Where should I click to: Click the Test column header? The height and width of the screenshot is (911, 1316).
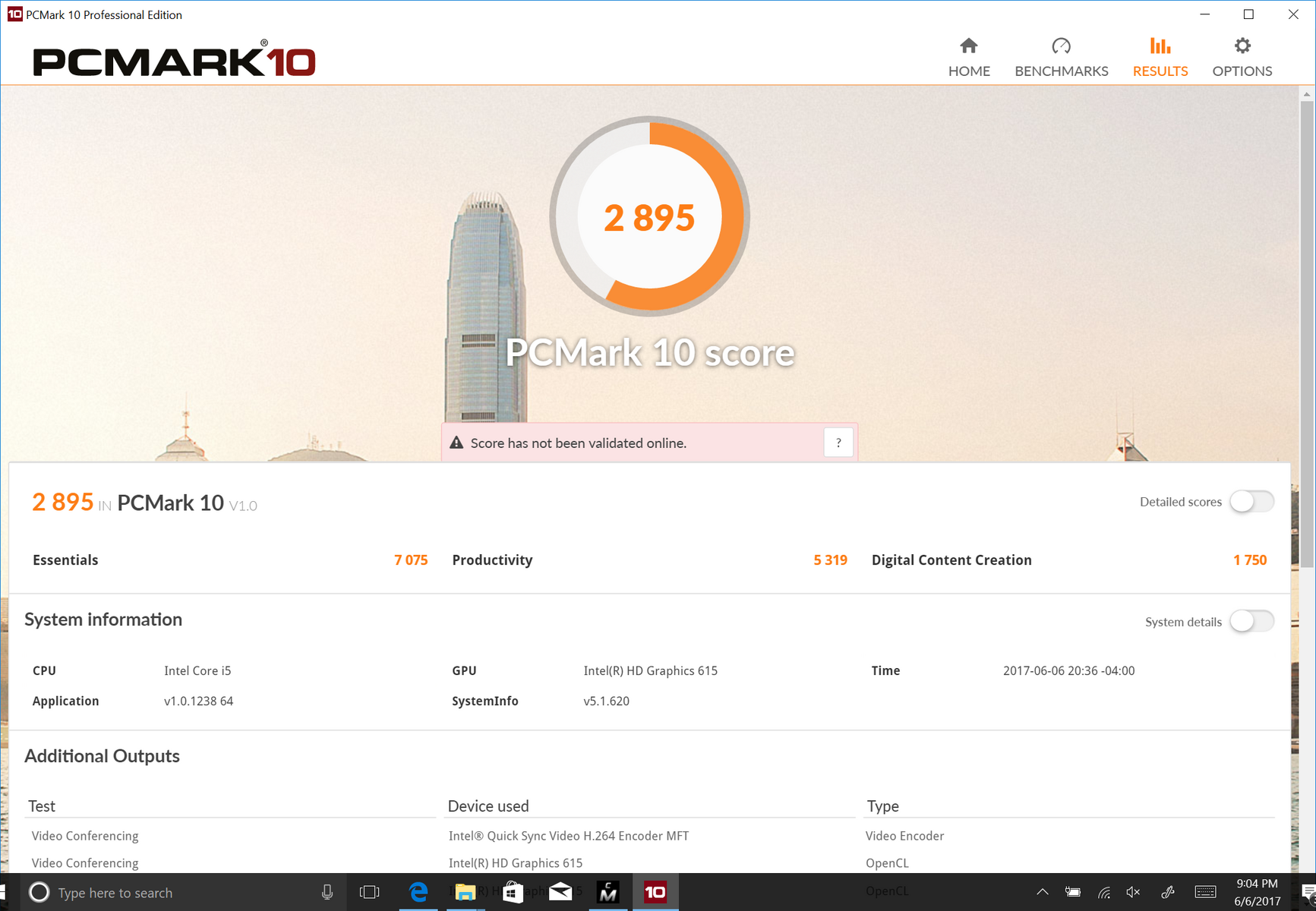42,806
